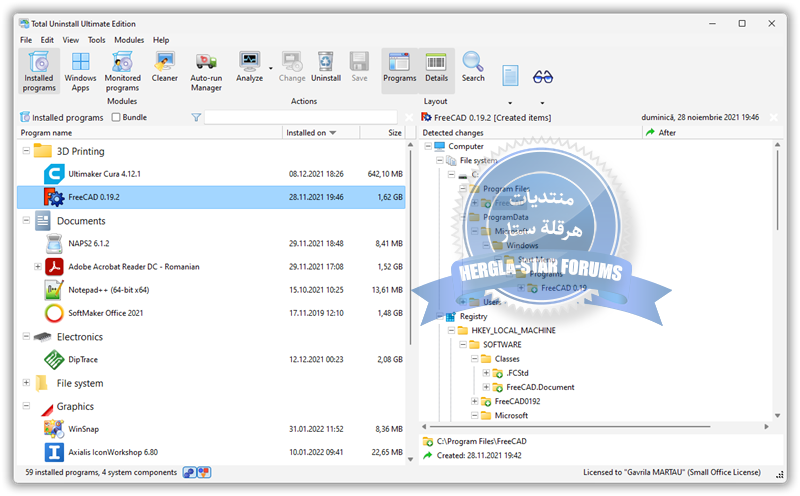This screenshot has width=800, height=496.
Task: Open the Installed programs module
Action: (39, 71)
